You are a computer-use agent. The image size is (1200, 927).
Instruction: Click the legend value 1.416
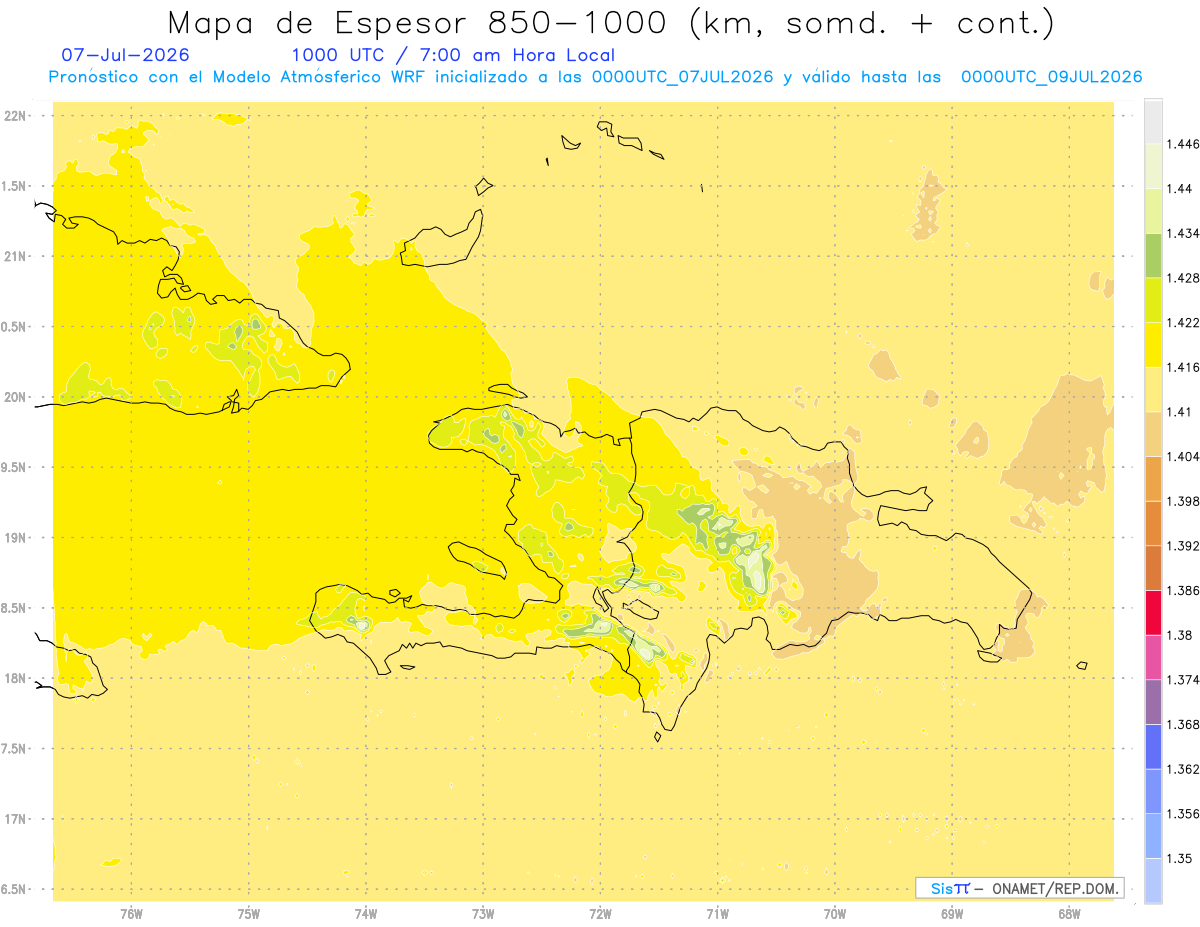[x=1183, y=367]
